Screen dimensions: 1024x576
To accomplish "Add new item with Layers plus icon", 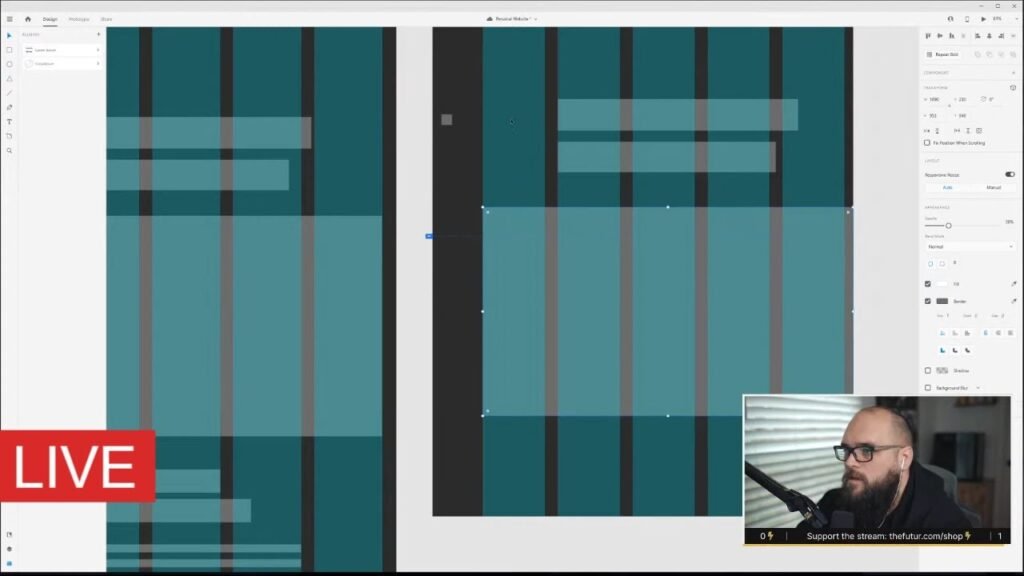I will pos(99,34).
